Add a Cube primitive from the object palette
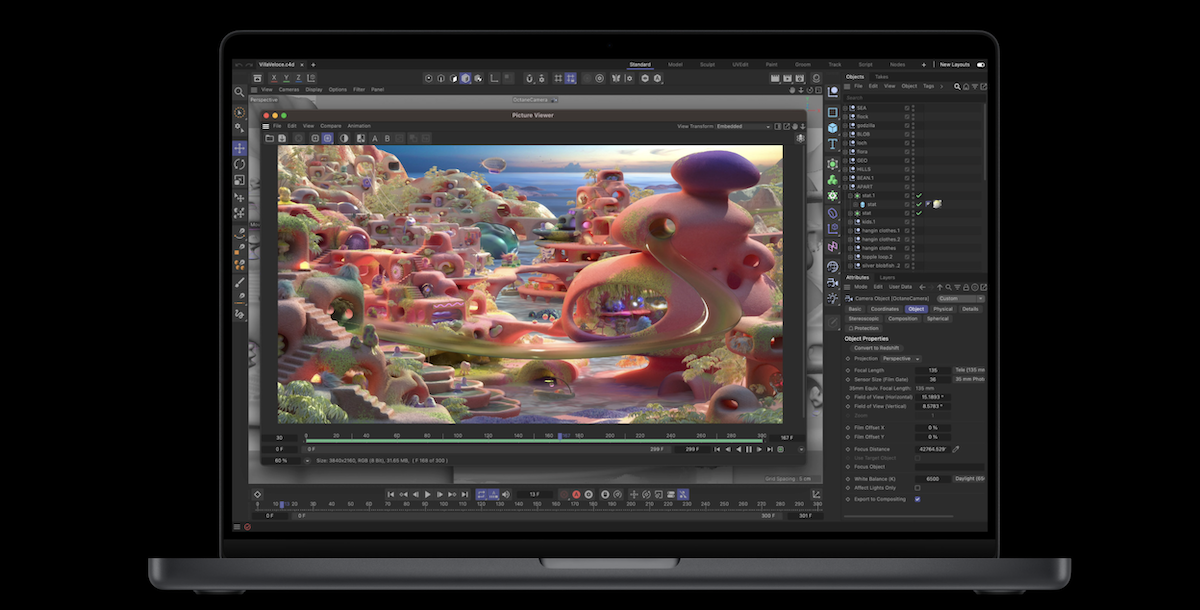 832,128
